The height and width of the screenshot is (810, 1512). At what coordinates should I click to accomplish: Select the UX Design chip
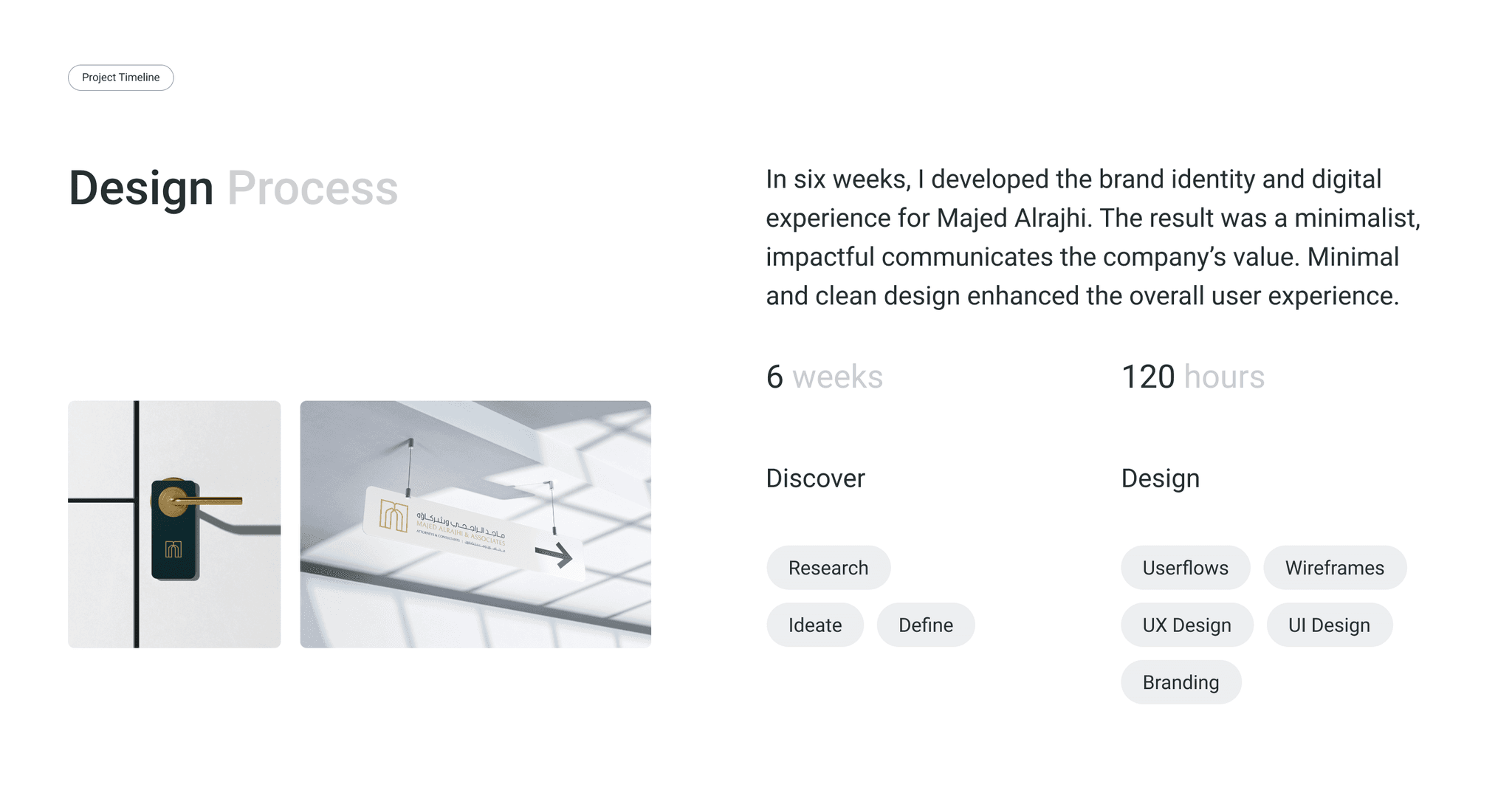click(x=1186, y=625)
